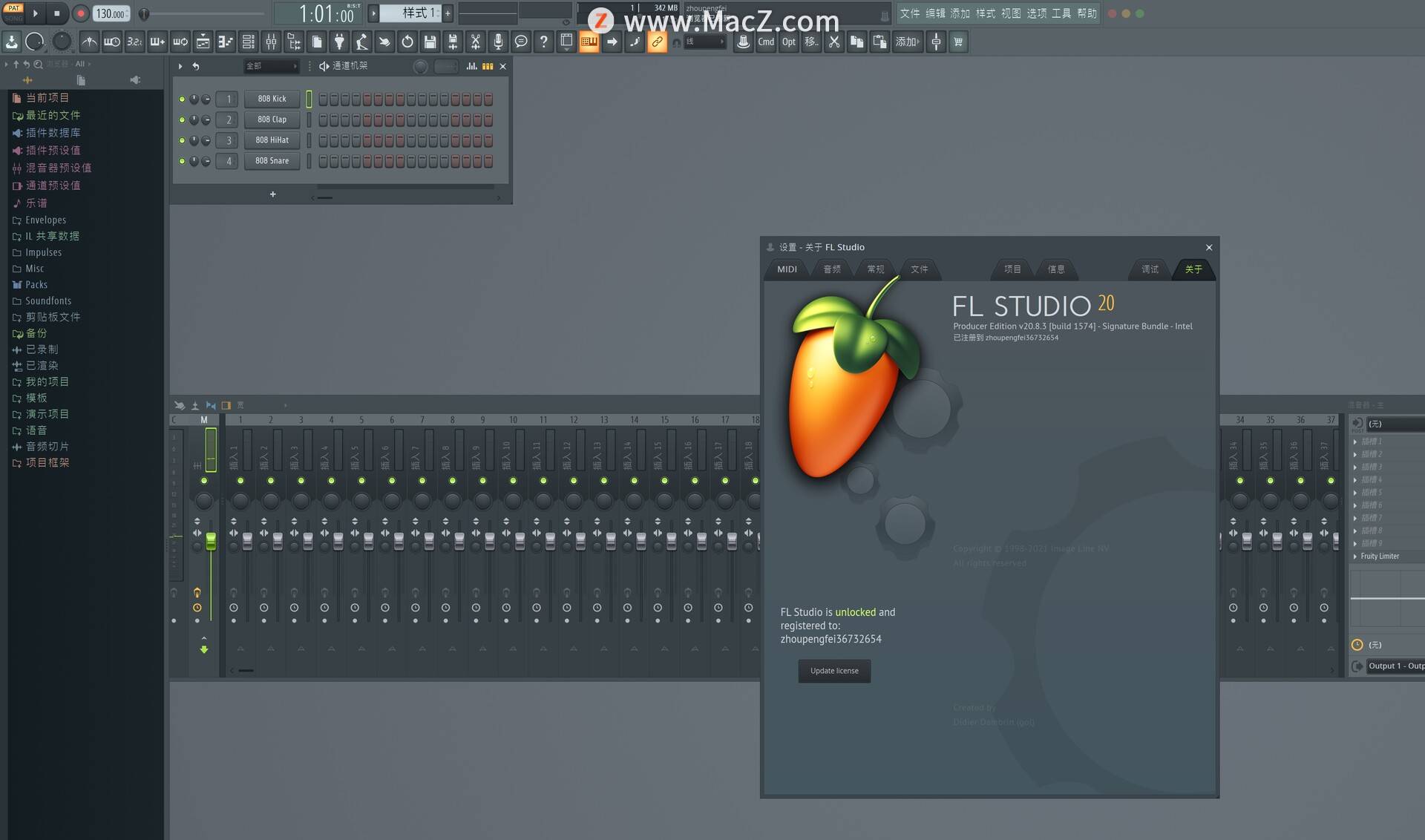Image resolution: width=1425 pixels, height=840 pixels.
Task: Switch to the 音频 settings tab
Action: click(832, 269)
